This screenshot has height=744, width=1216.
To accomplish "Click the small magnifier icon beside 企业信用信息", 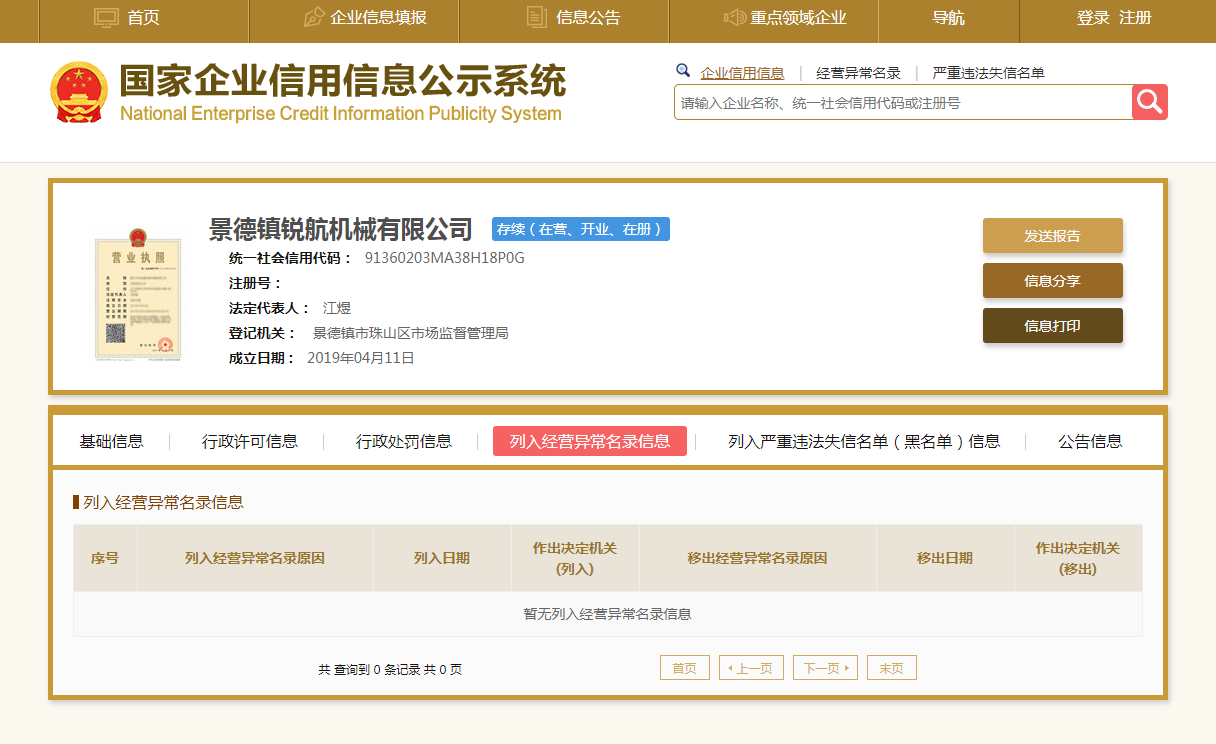I will [x=683, y=71].
